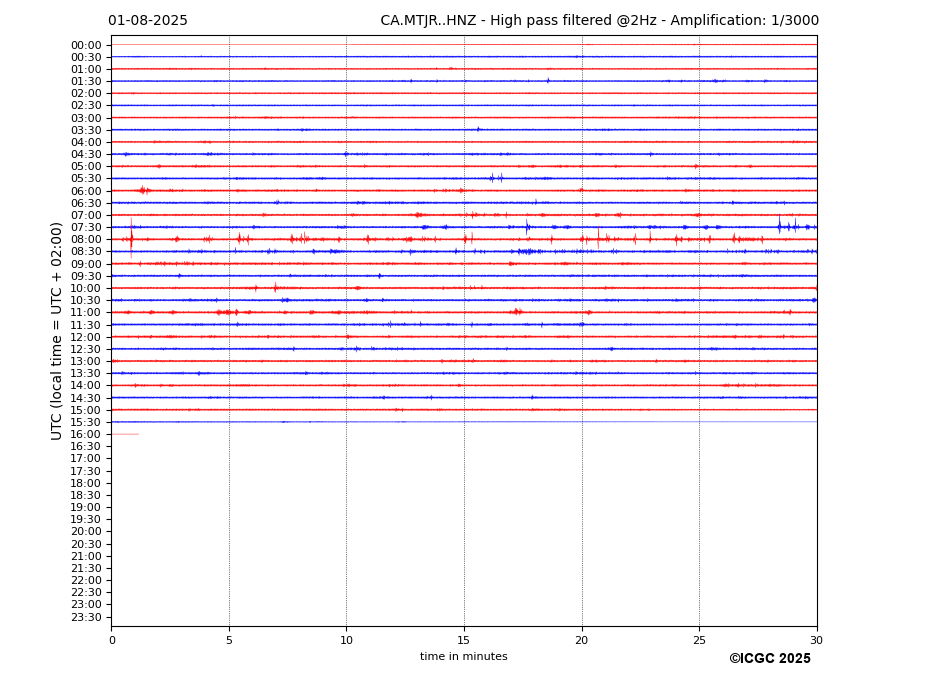This screenshot has height=696, width=927.
Task: Click the 00:30 time row label
Action: (86, 57)
